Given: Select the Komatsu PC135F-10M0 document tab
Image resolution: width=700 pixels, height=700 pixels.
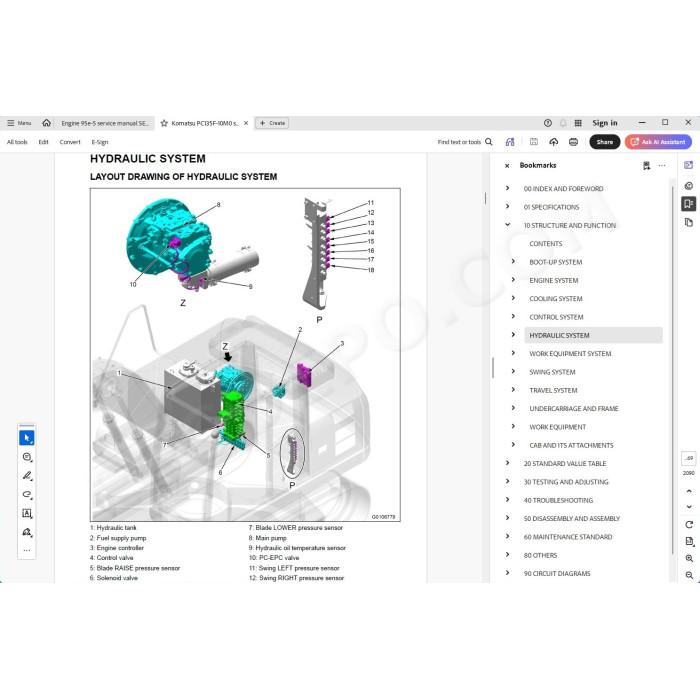Looking at the screenshot, I should [205, 123].
